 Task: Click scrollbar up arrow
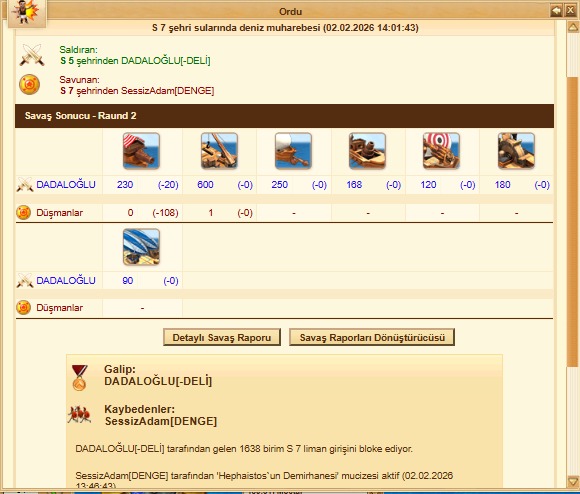[x=573, y=27]
